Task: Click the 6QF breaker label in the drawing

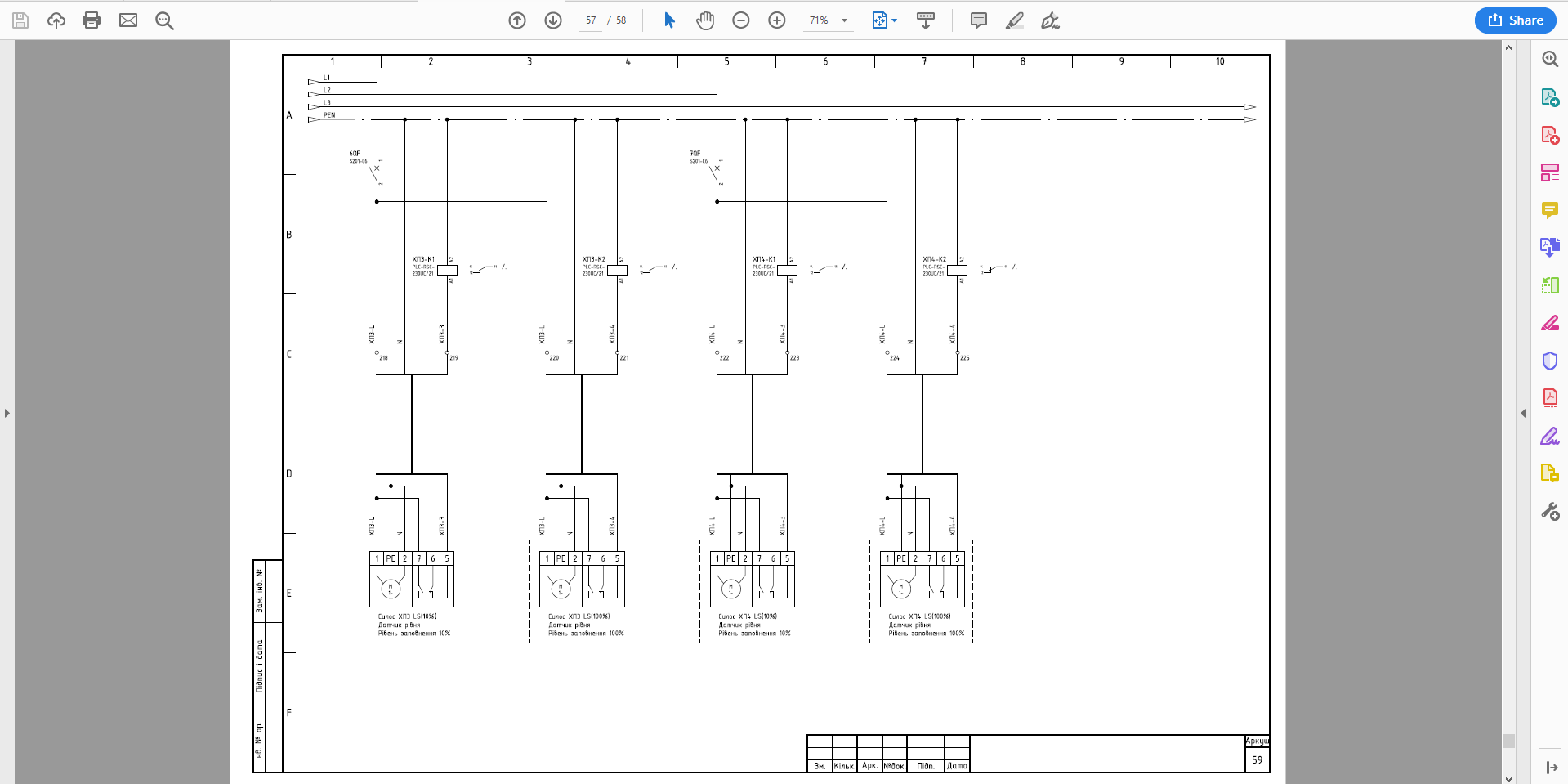Action: tap(355, 154)
